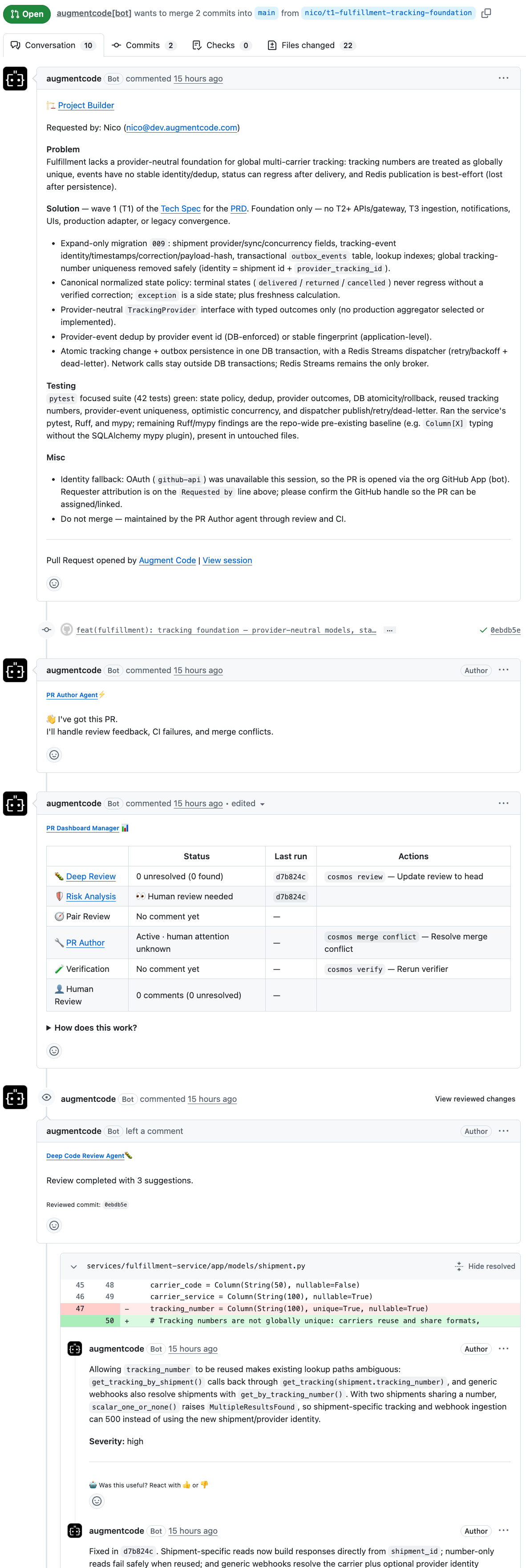This screenshot has height=1568, width=526.
Task: Open options menu on 'Fixed in d7b824c' reply
Action: (503, 1531)
